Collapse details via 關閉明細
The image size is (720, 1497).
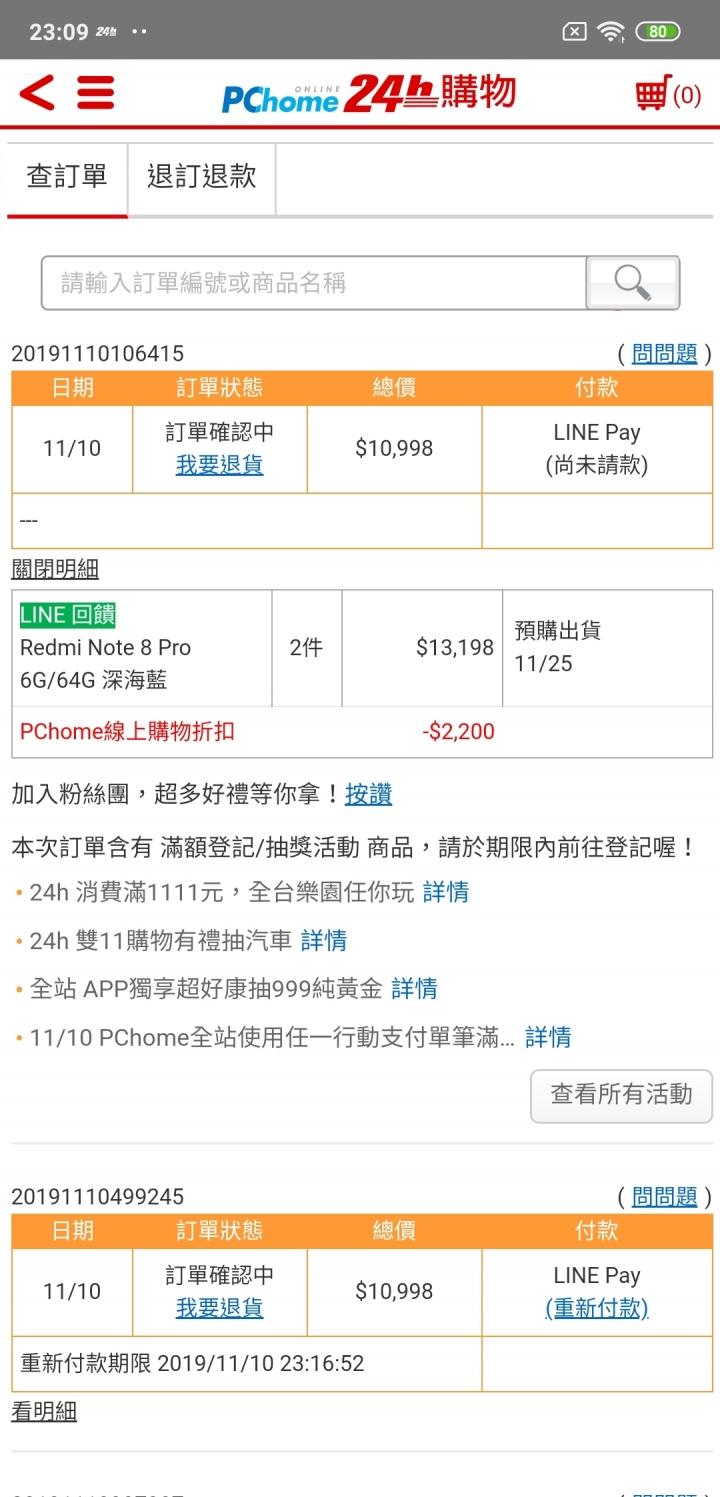coord(55,569)
